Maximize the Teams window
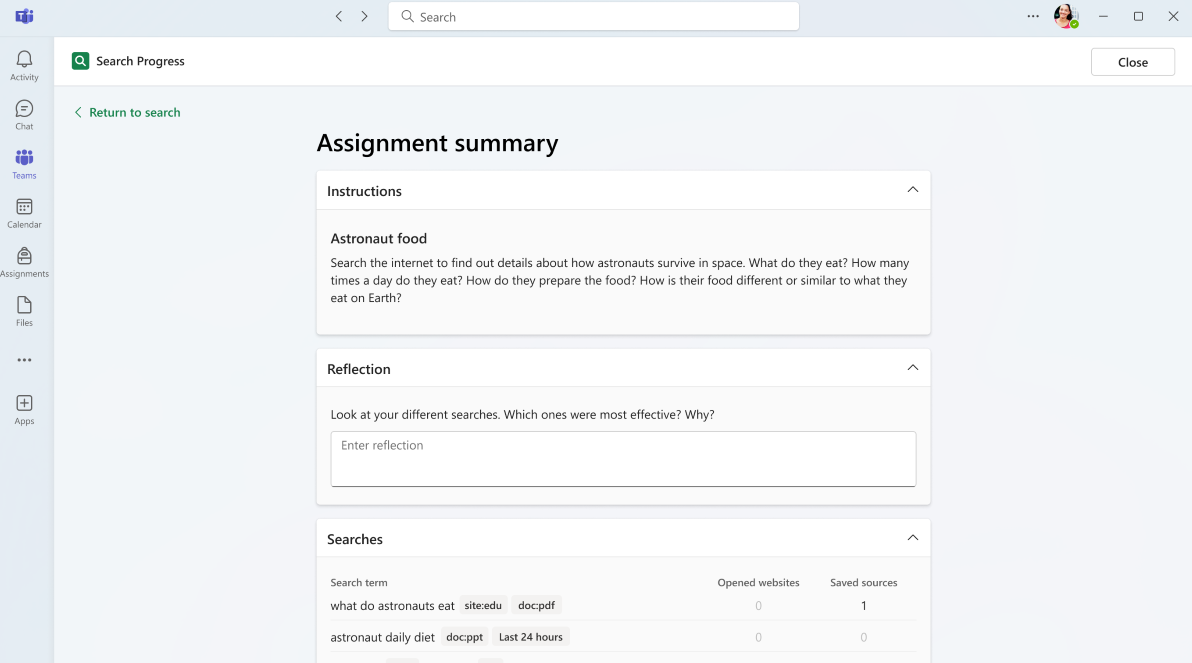Screen dimensions: 1192x663 pyautogui.click(x=1138, y=16)
